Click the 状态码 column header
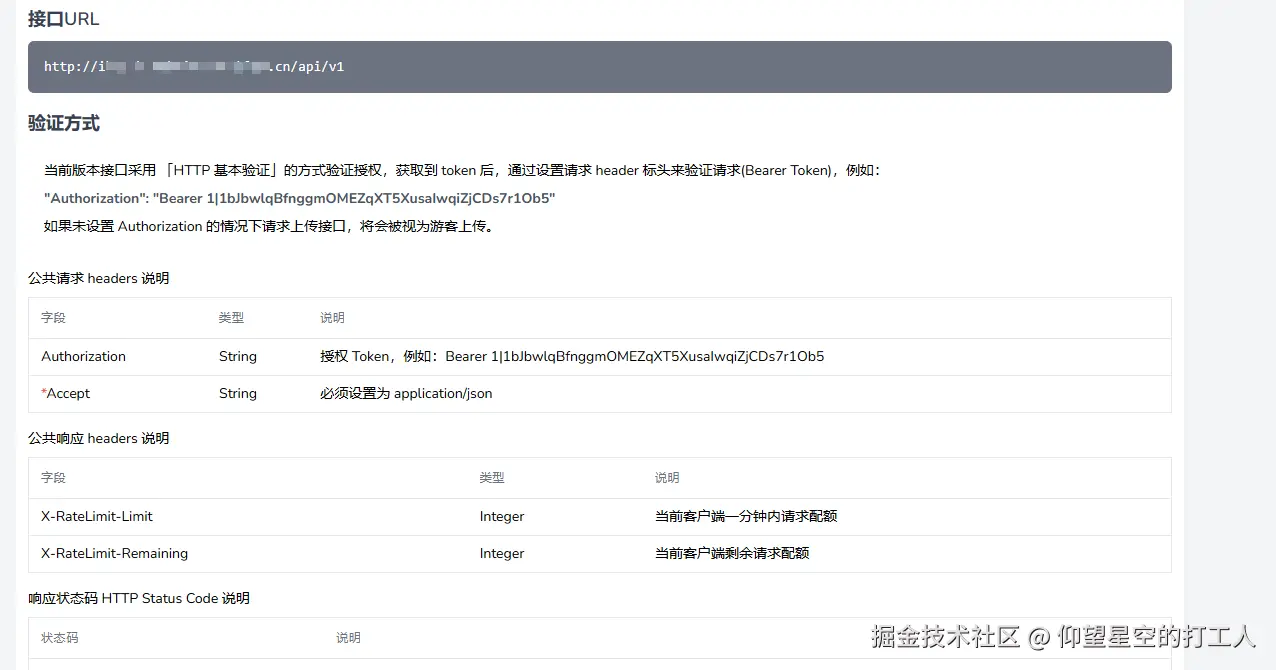 click(x=60, y=638)
